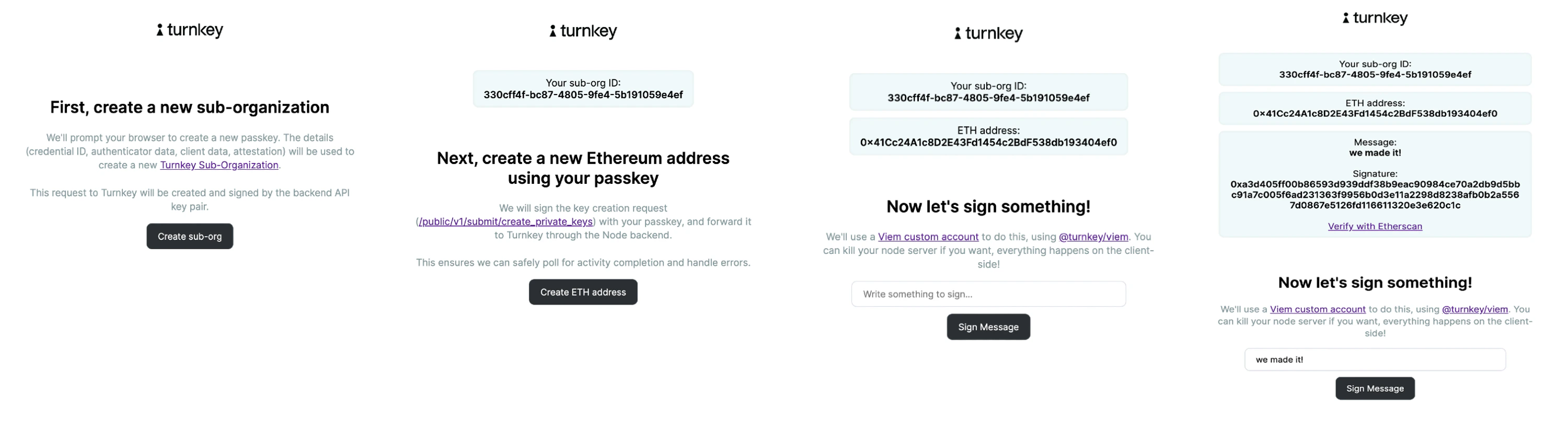
Task: Click the 'Write something to sign...' input box
Action: tap(987, 294)
